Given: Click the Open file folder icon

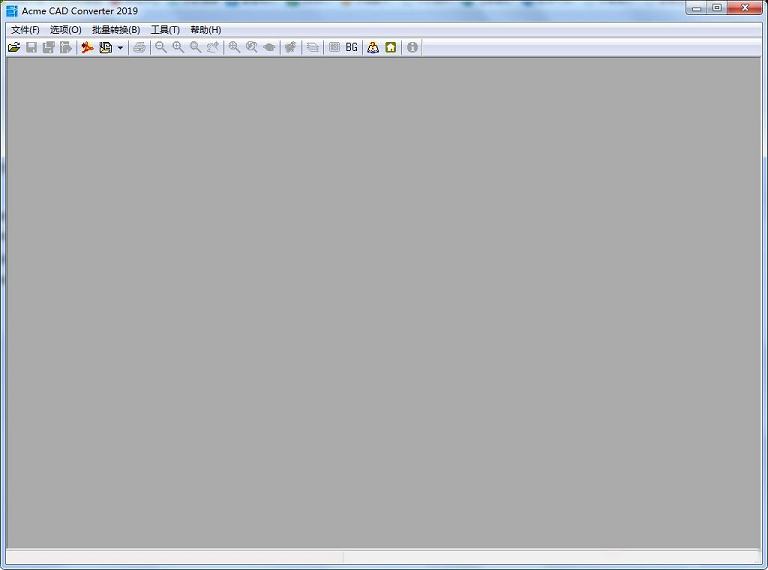Looking at the screenshot, I should click(14, 47).
